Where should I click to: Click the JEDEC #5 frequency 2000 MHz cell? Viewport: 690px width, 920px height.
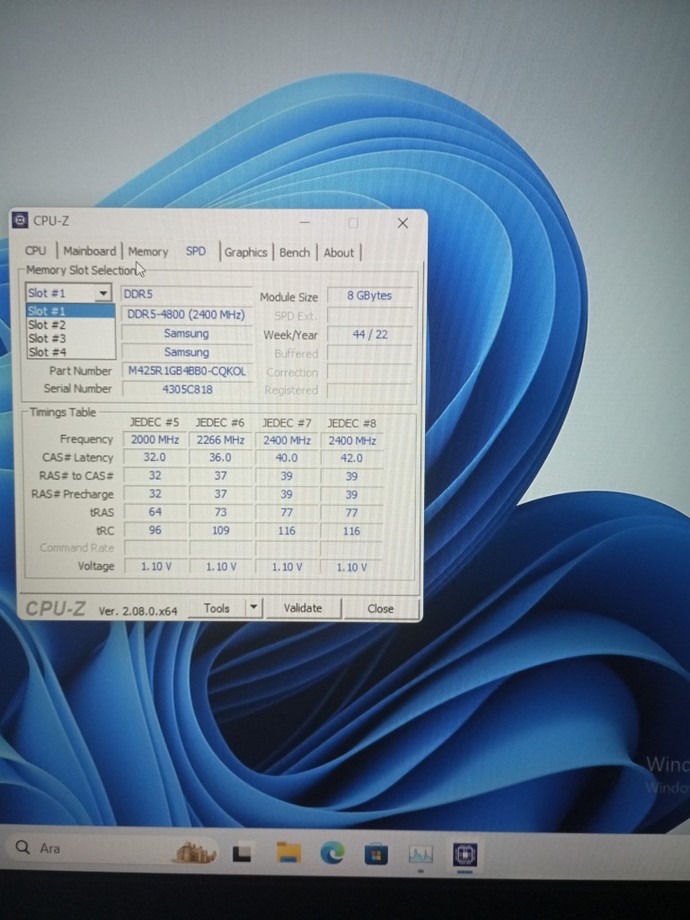coord(155,439)
